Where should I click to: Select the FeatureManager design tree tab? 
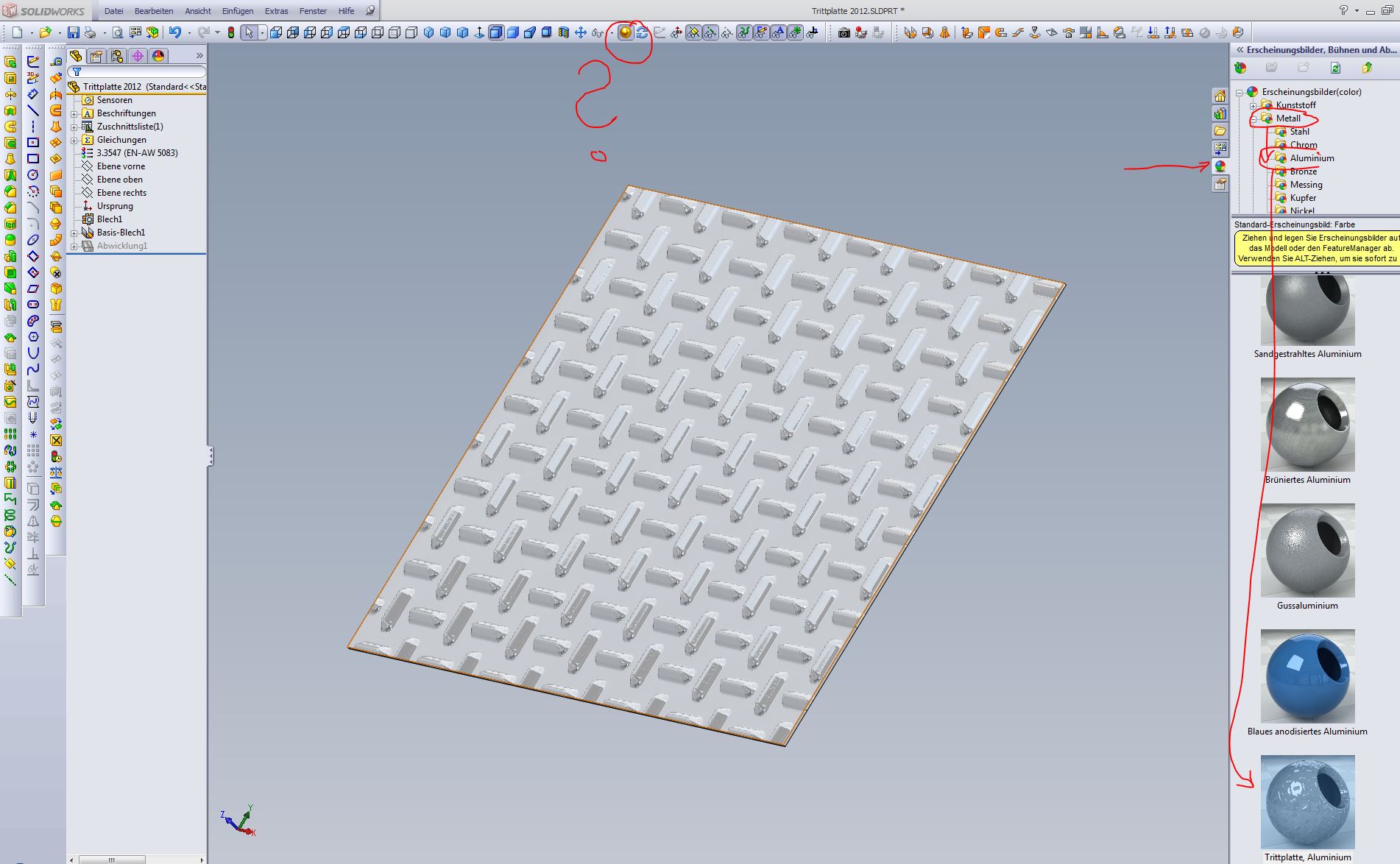(76, 56)
